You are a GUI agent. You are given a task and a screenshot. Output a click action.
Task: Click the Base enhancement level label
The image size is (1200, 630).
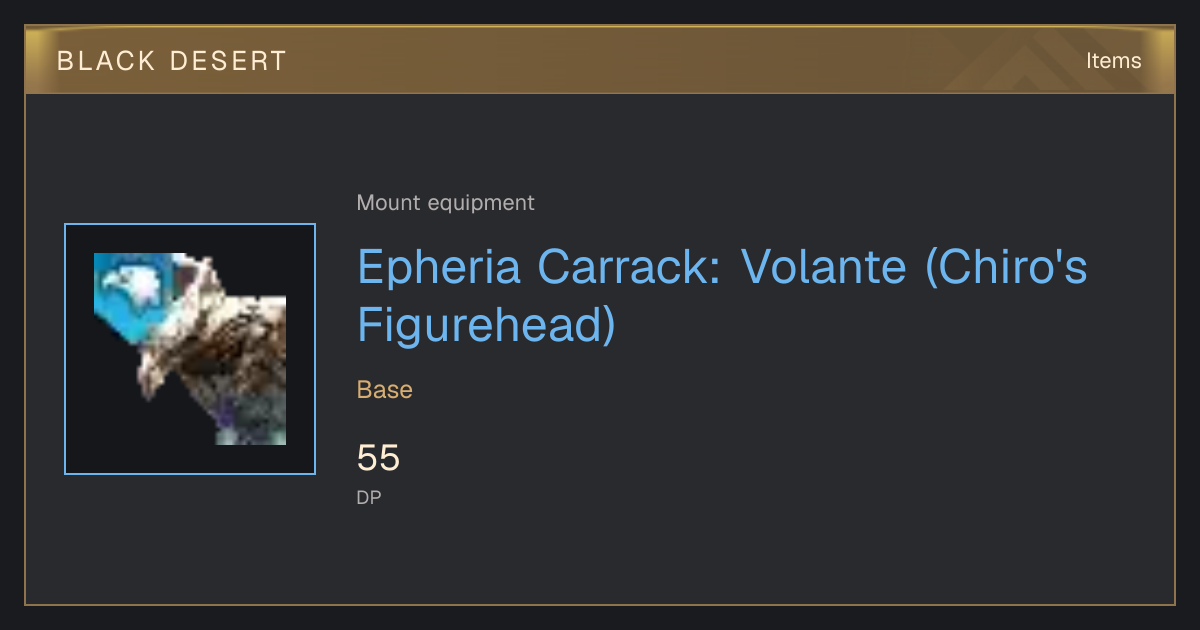385,389
